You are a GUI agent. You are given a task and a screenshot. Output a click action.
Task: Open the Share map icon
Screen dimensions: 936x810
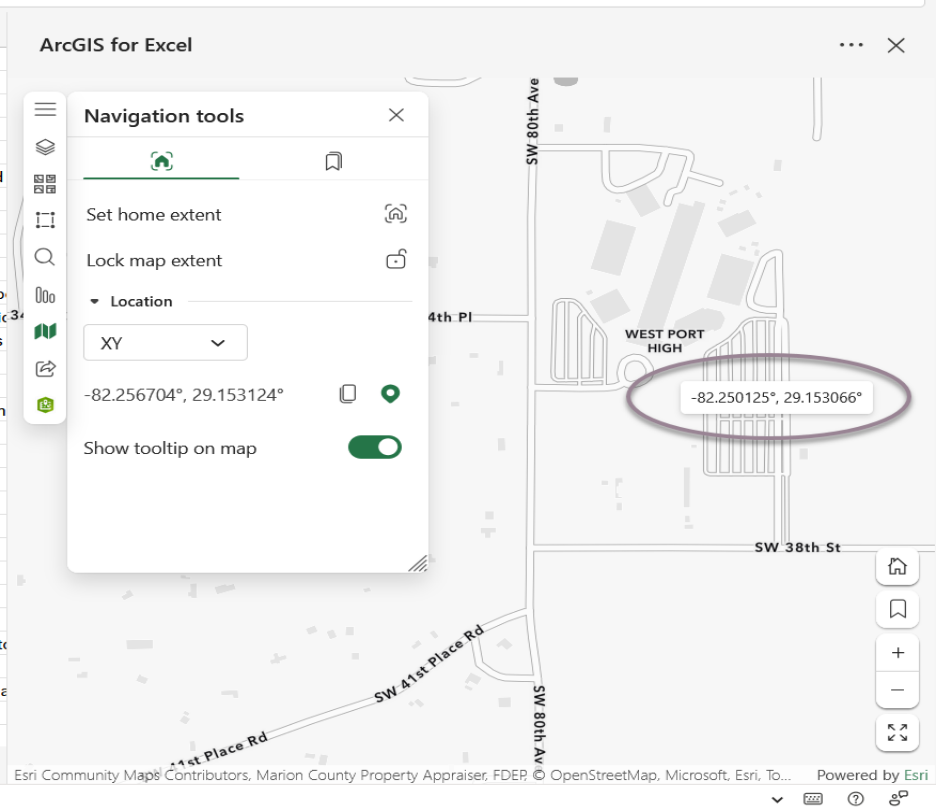tap(45, 368)
